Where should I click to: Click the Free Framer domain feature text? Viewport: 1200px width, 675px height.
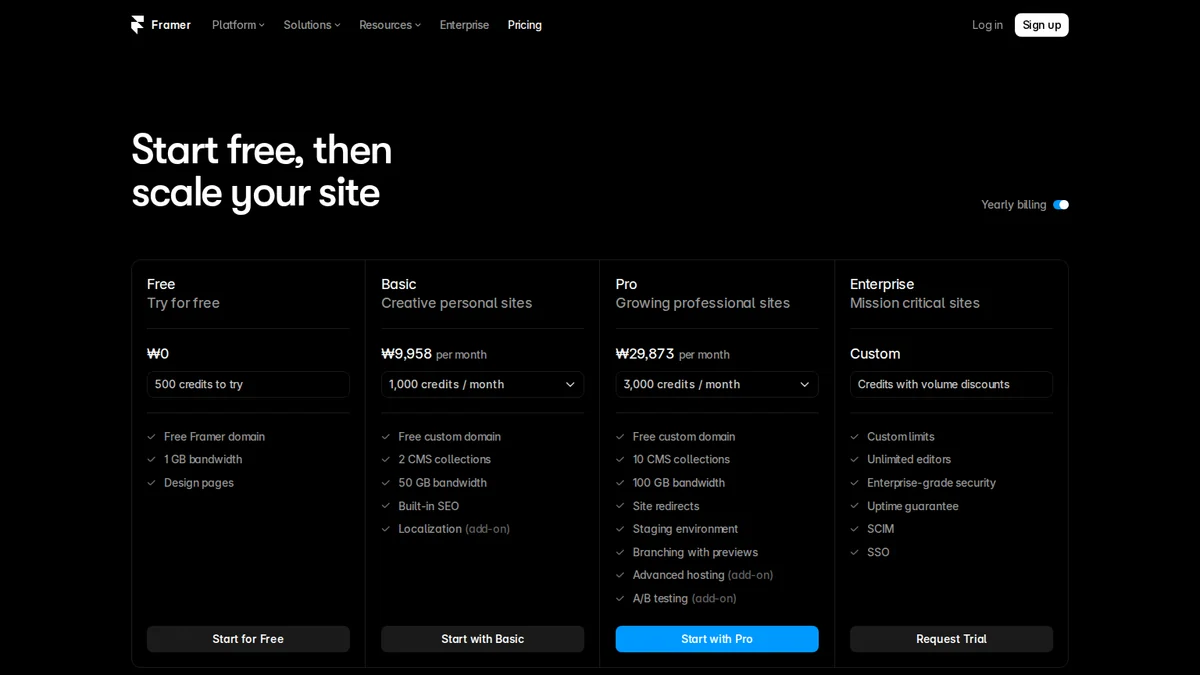point(215,437)
